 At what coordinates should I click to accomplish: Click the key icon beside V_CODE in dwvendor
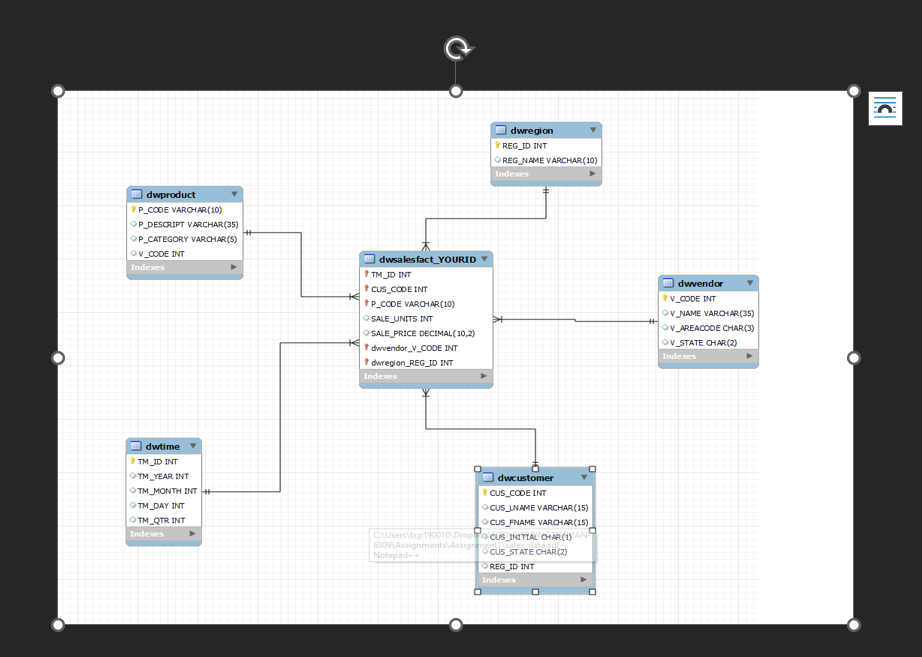pyautogui.click(x=664, y=298)
